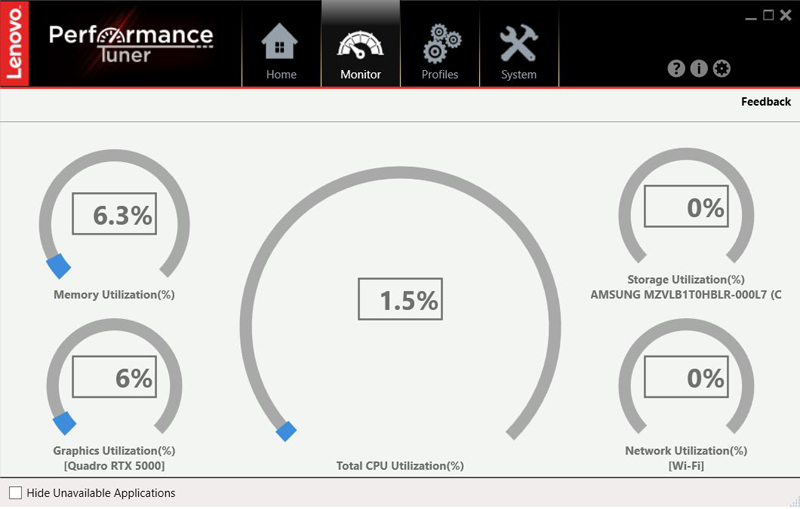The width and height of the screenshot is (800, 509).
Task: Click the help question mark icon
Action: (676, 68)
